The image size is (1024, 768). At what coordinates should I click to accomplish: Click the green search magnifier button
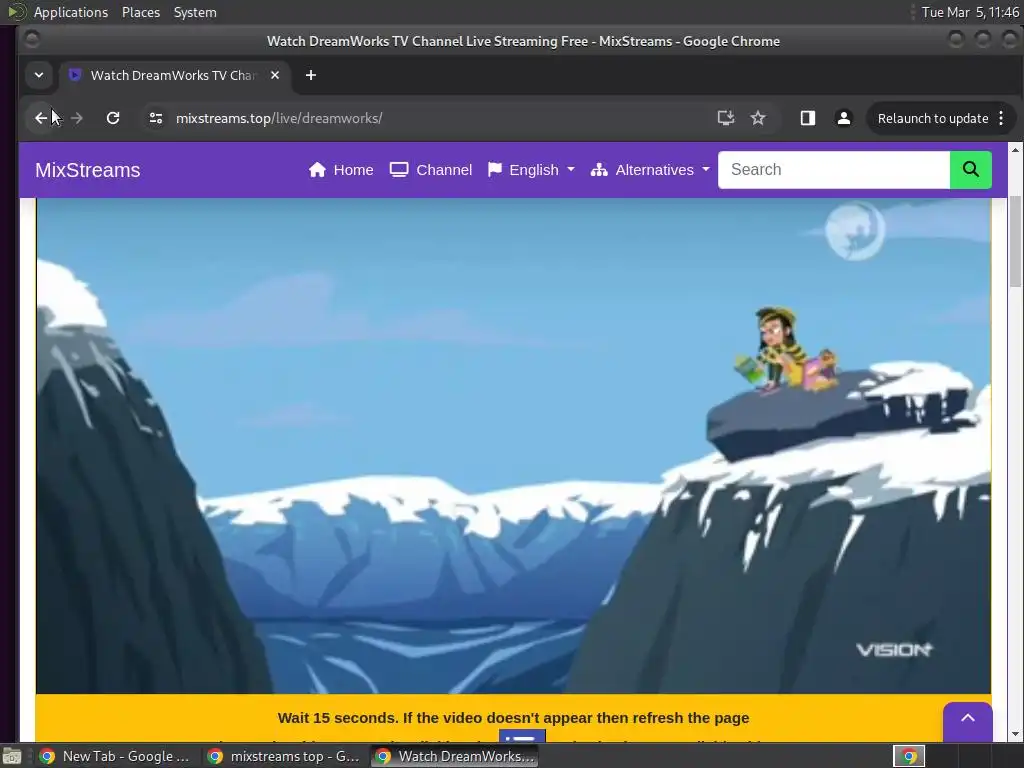[x=970, y=170]
